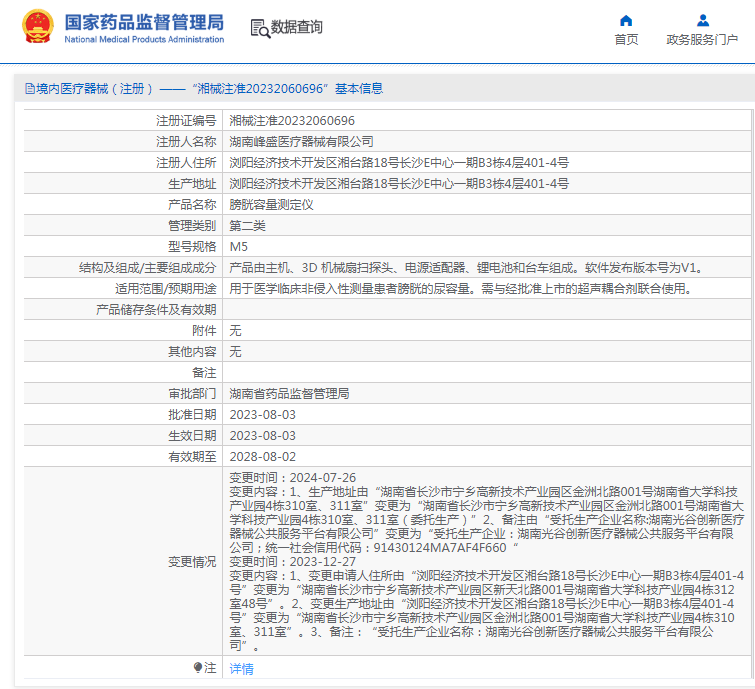Click approving department 湖南省药品监督管理局
755x689 pixels.
click(289, 394)
